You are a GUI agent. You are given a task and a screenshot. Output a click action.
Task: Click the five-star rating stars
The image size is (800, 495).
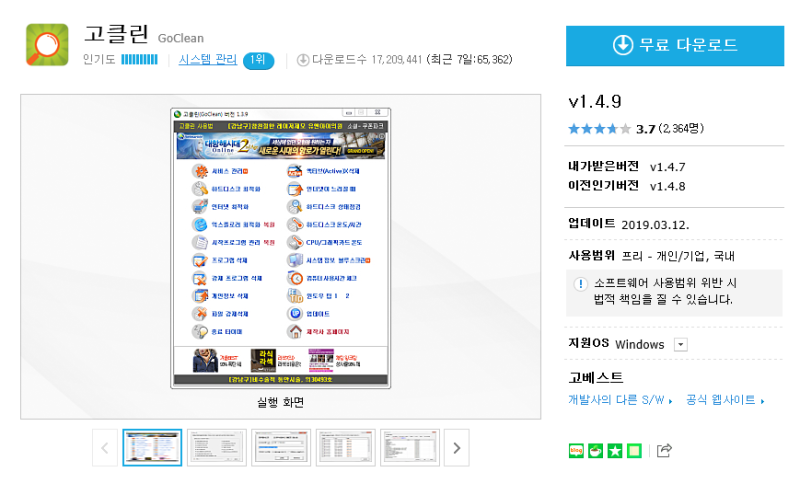(x=599, y=129)
